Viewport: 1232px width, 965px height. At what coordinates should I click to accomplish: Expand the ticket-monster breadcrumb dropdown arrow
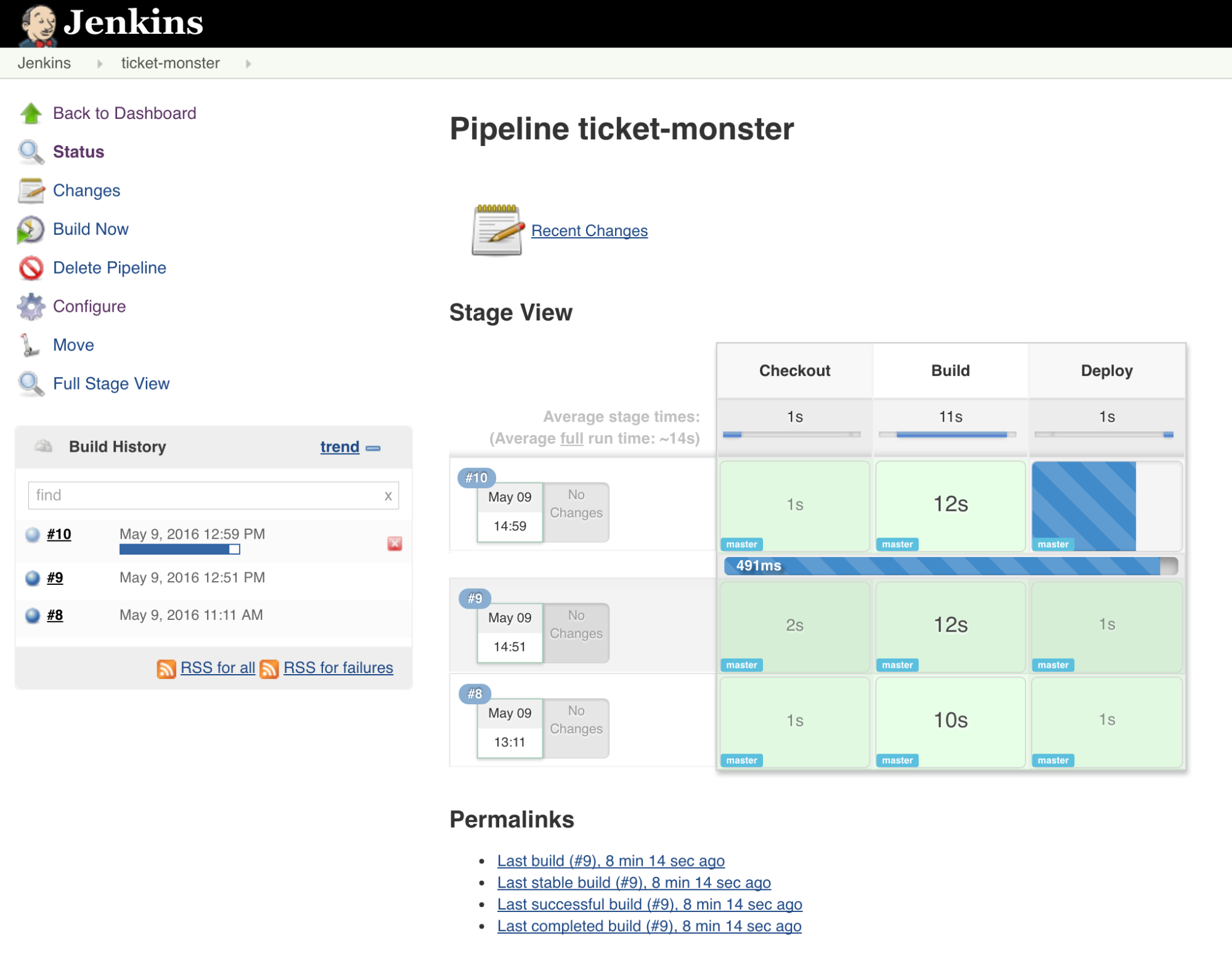[248, 63]
